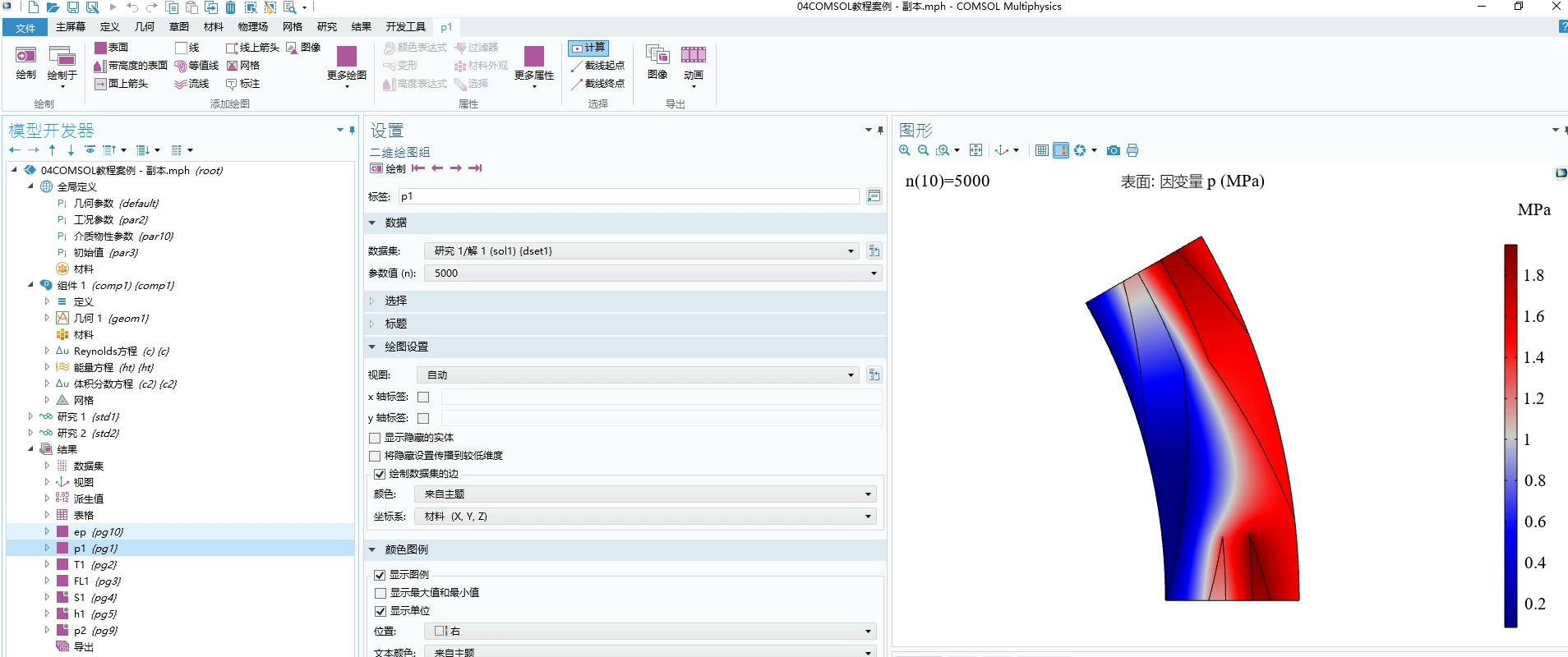This screenshot has height=657, width=1568.
Task: Uncheck 显示图例 checkbox
Action: click(380, 575)
